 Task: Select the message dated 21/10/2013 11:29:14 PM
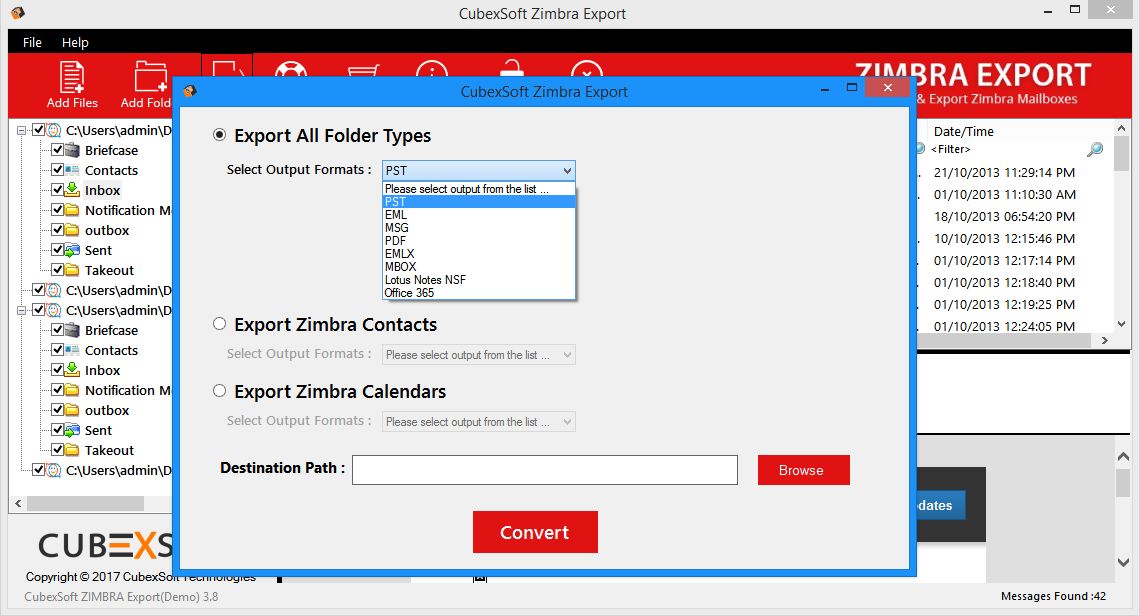point(1004,172)
